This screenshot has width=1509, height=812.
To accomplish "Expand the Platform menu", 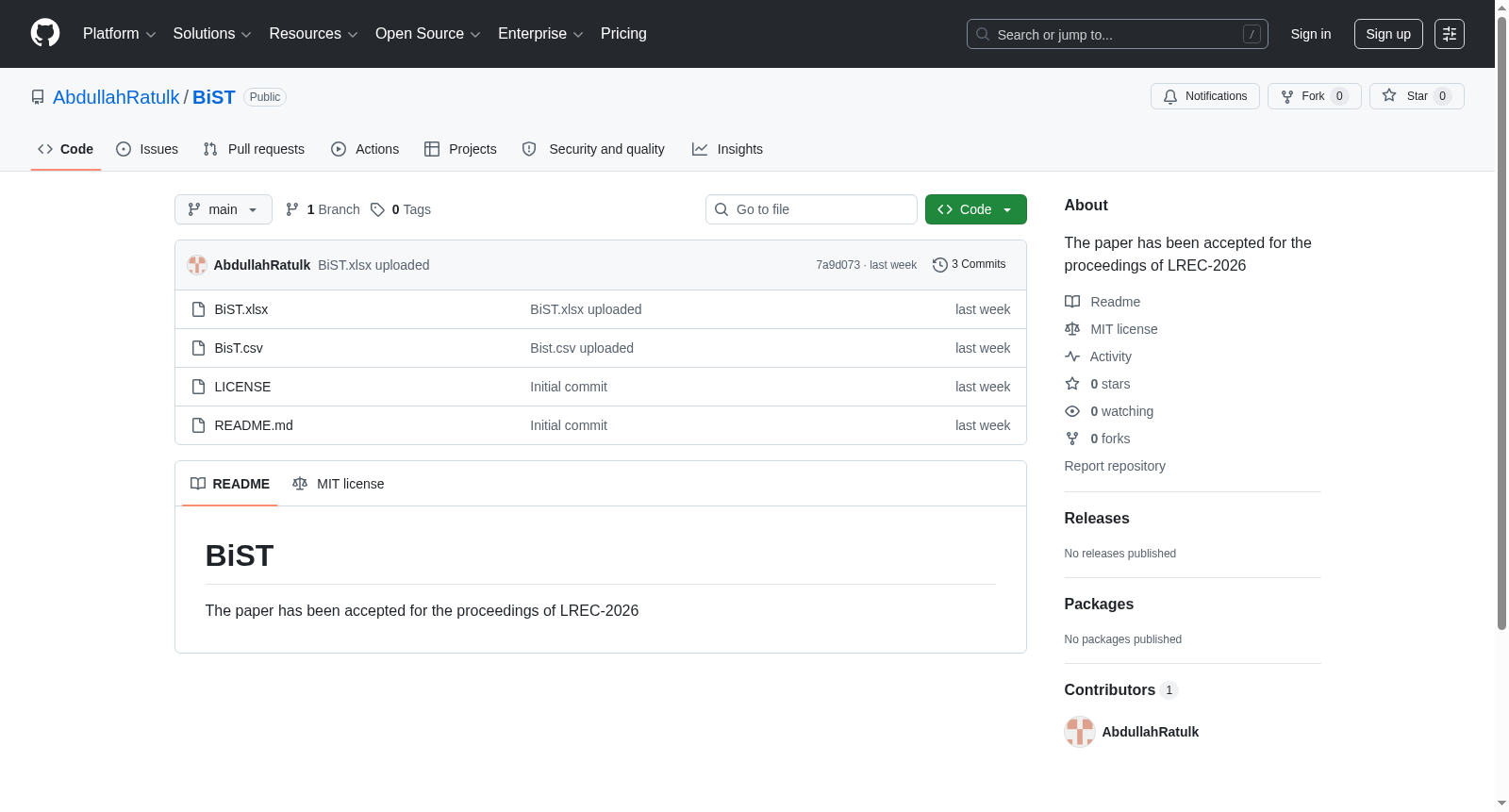I will [119, 34].
